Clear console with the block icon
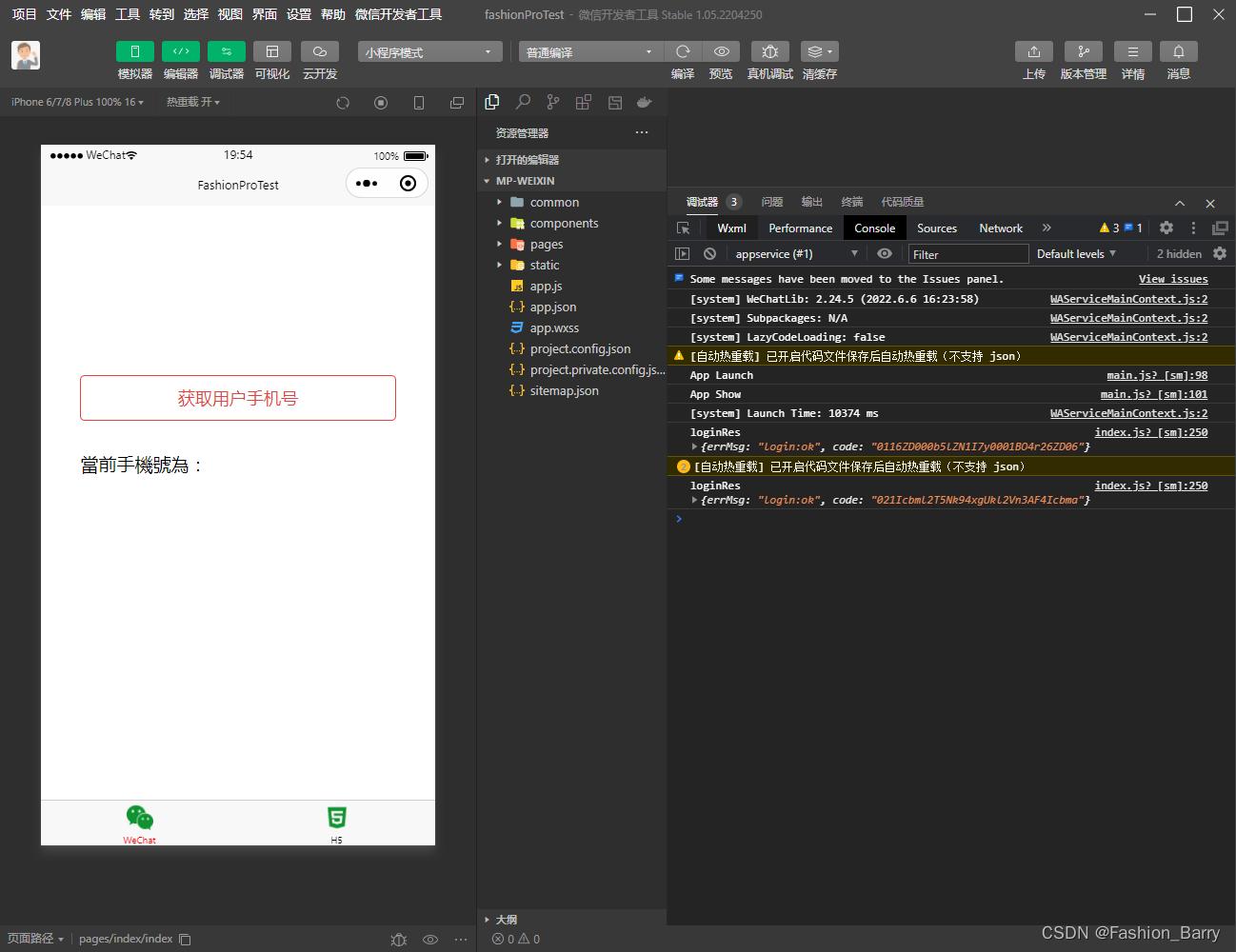The width and height of the screenshot is (1236, 952). coord(709,254)
